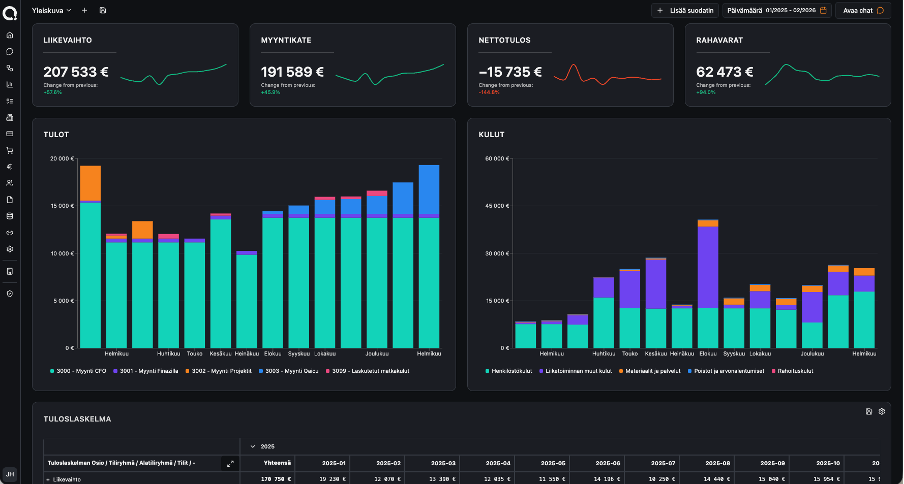The height and width of the screenshot is (484, 904).
Task: Open the Päivämäärä date range picker
Action: click(x=777, y=10)
